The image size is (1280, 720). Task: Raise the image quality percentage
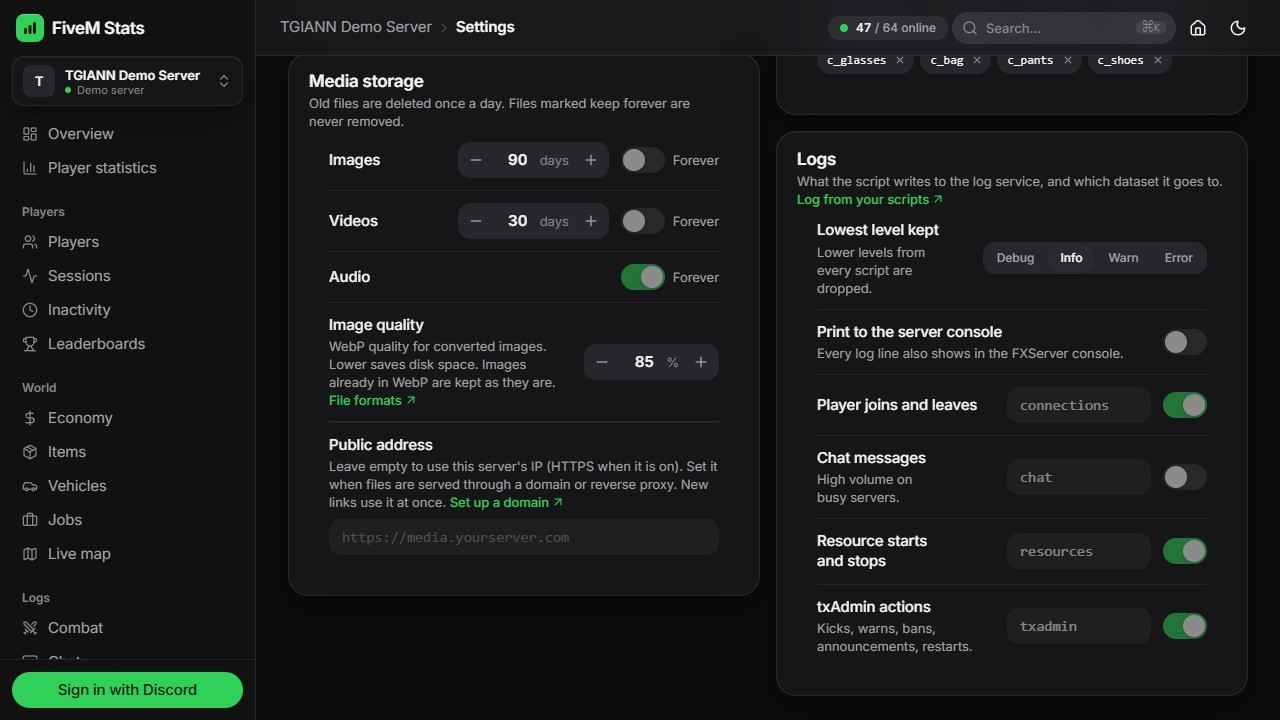point(701,362)
